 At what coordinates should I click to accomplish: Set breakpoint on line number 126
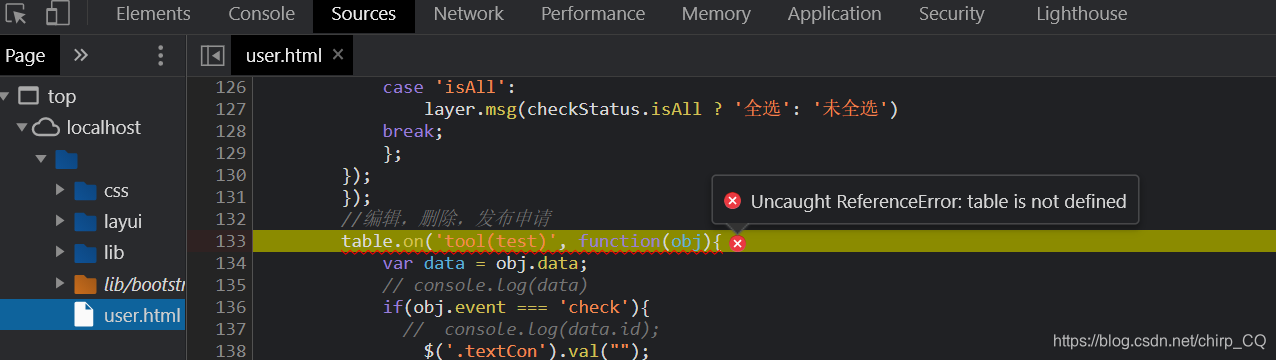tap(231, 87)
